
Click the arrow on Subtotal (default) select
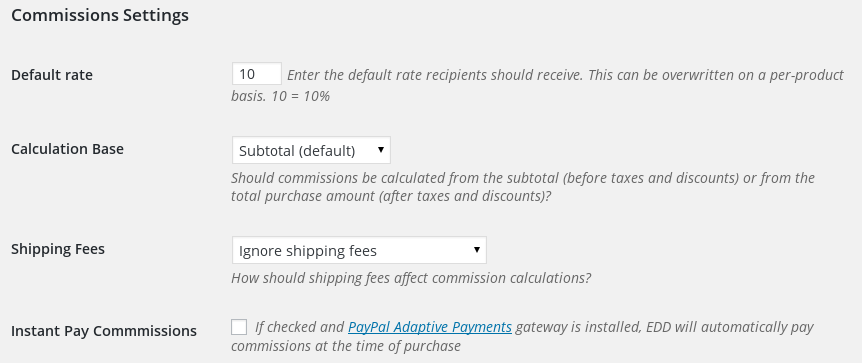(x=380, y=150)
